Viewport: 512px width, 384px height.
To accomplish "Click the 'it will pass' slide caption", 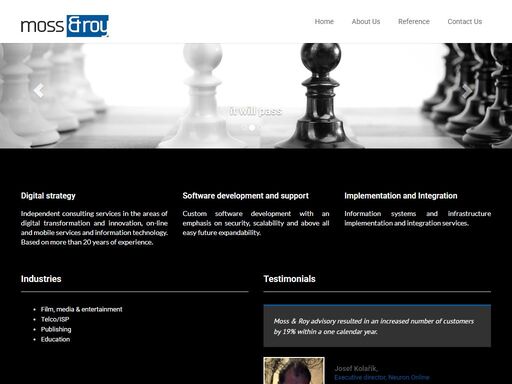I will point(256,111).
